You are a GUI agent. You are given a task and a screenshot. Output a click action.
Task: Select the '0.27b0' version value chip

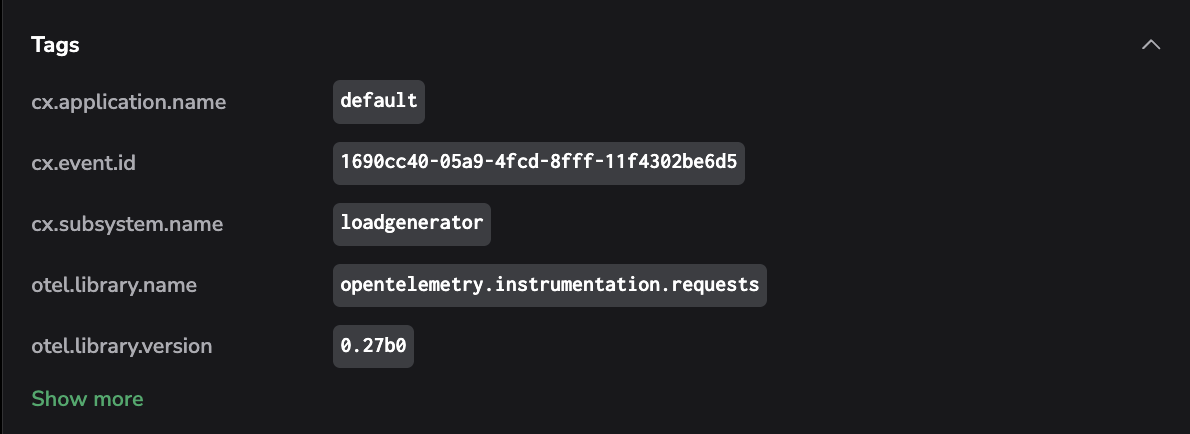pos(373,346)
